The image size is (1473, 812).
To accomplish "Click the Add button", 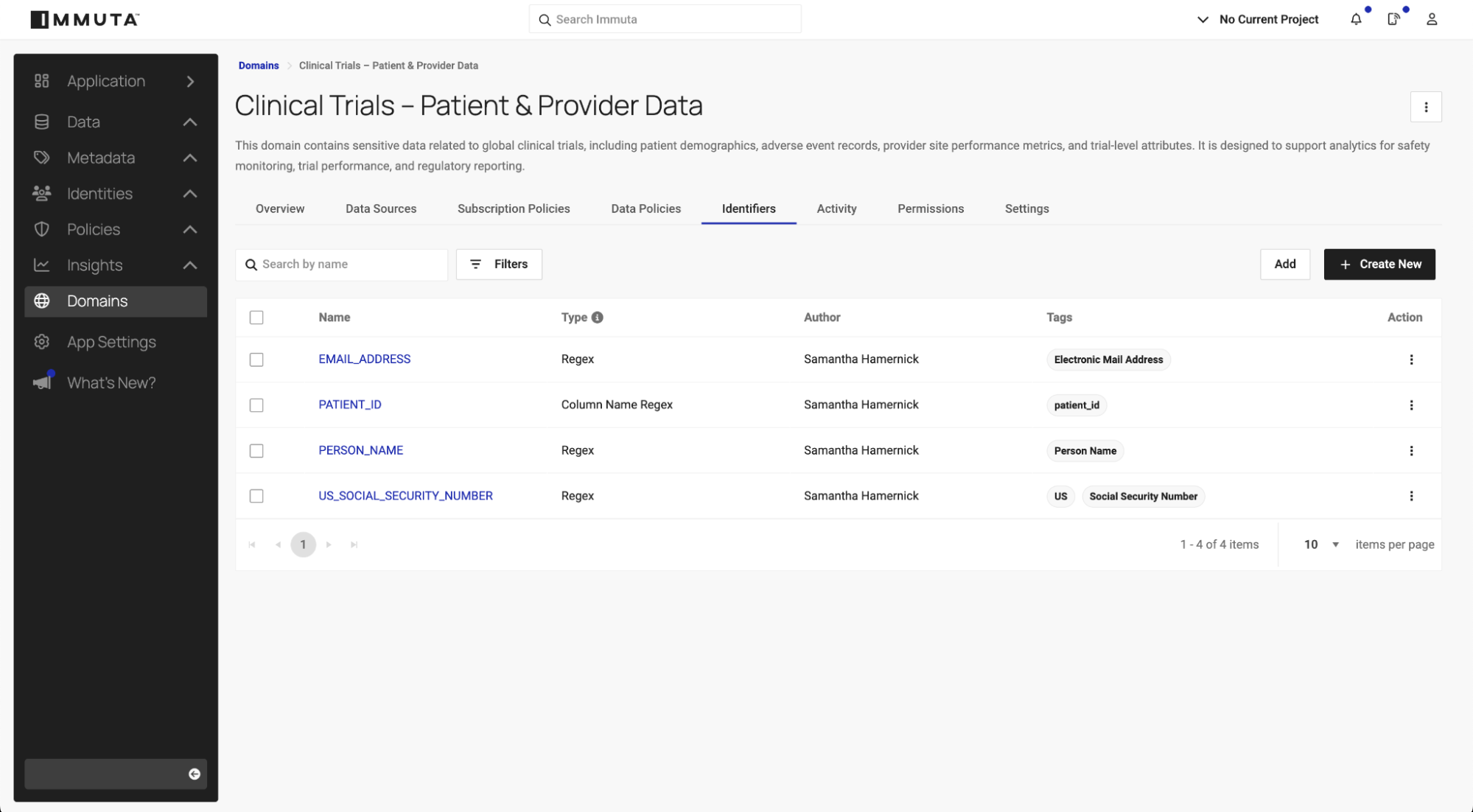I will [x=1284, y=264].
